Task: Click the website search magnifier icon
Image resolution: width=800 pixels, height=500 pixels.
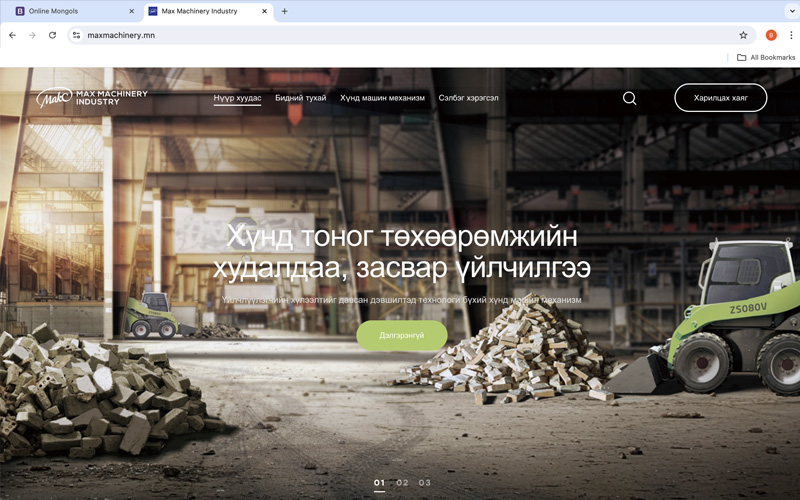Action: [x=630, y=98]
